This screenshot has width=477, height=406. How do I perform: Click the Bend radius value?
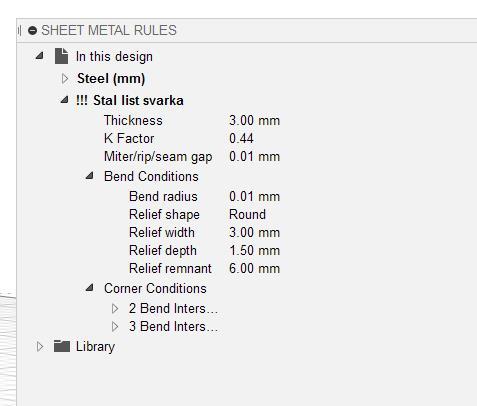(254, 197)
